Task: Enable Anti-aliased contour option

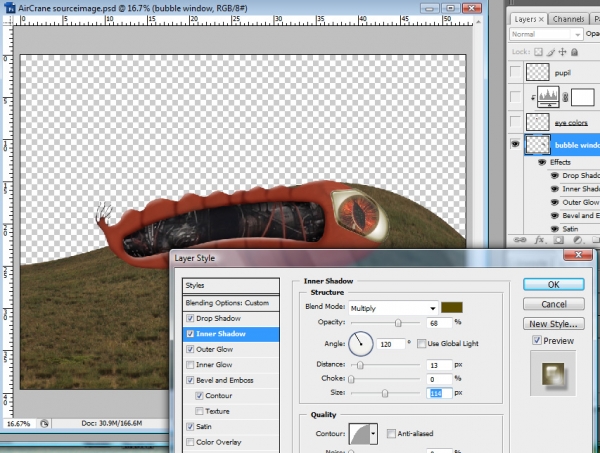Action: click(x=391, y=433)
